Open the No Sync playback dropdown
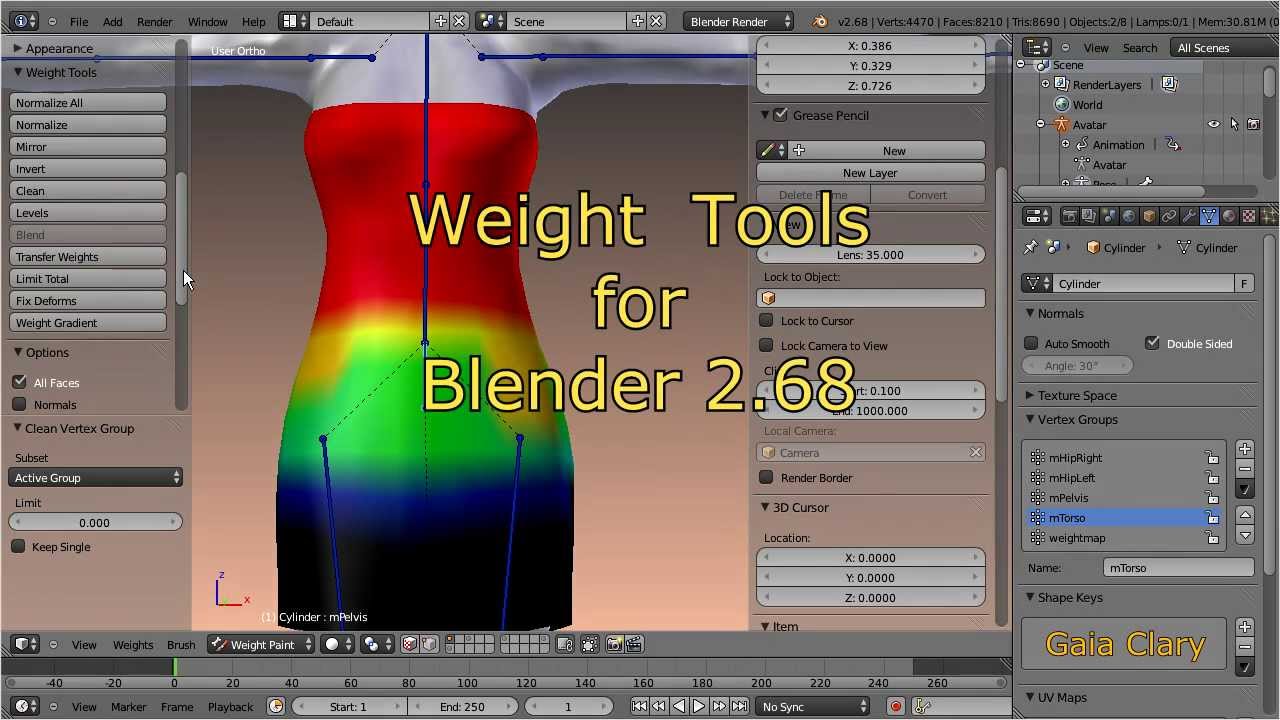The image size is (1280, 720). click(813, 707)
